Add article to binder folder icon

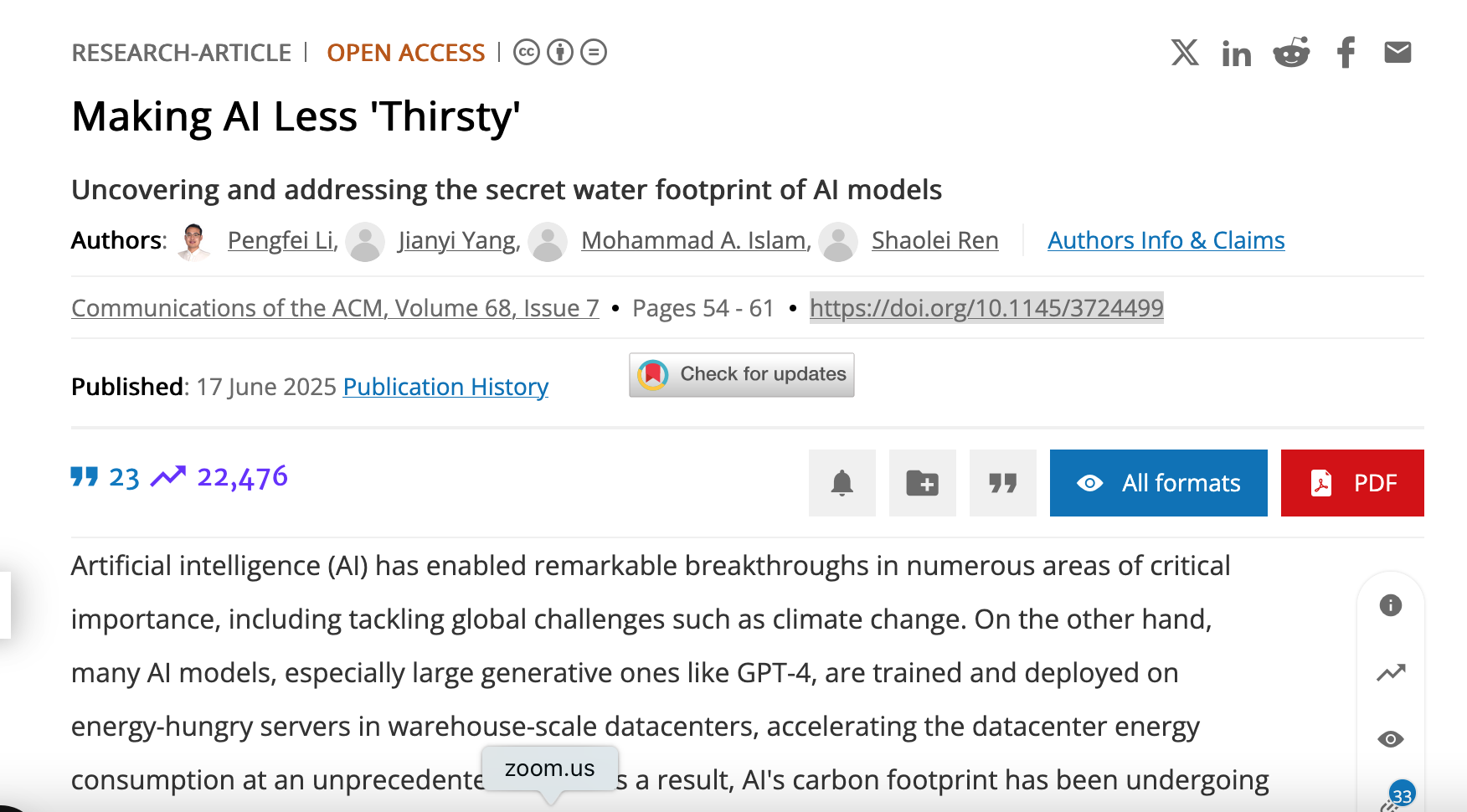pyautogui.click(x=923, y=483)
